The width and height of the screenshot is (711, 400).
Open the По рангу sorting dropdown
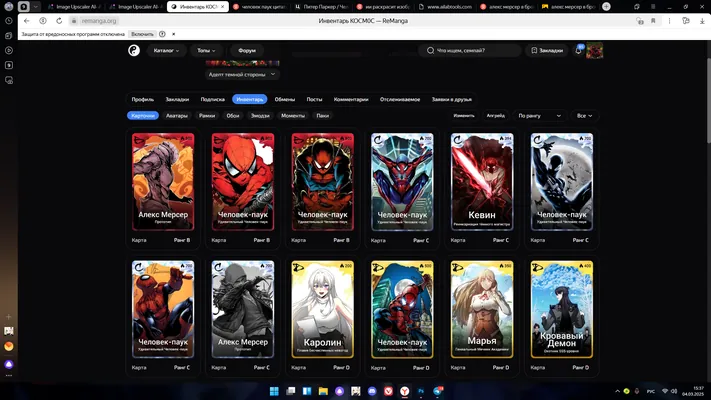[x=540, y=116]
